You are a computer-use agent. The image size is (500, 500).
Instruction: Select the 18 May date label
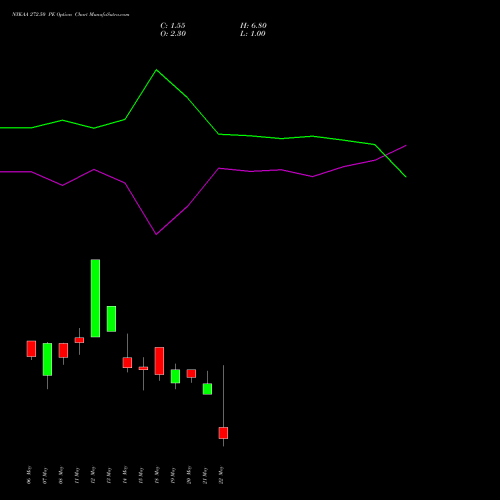tap(157, 475)
